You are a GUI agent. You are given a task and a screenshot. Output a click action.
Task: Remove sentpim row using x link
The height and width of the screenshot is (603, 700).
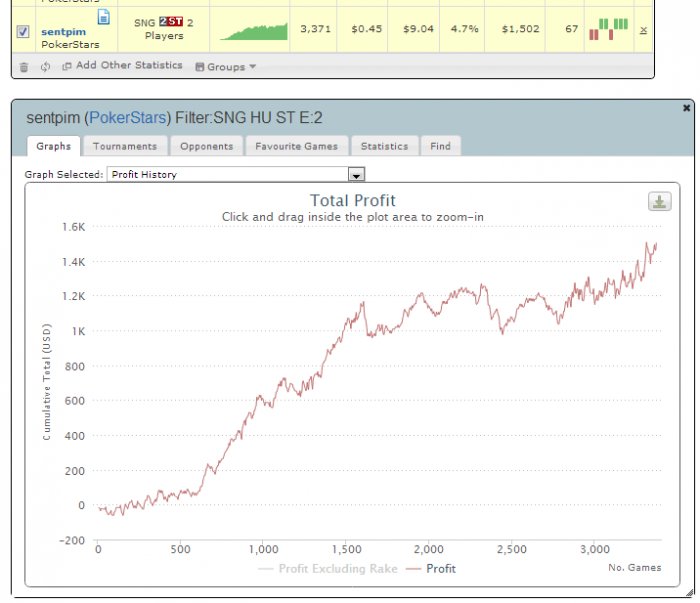point(643,30)
